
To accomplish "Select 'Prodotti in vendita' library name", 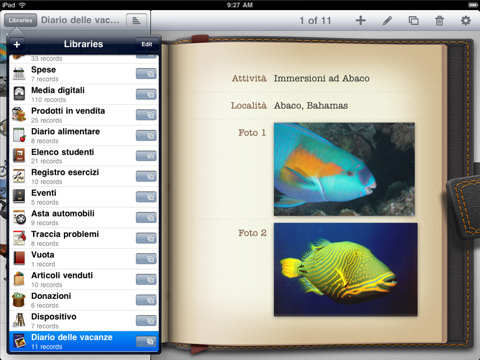I will [x=68, y=111].
